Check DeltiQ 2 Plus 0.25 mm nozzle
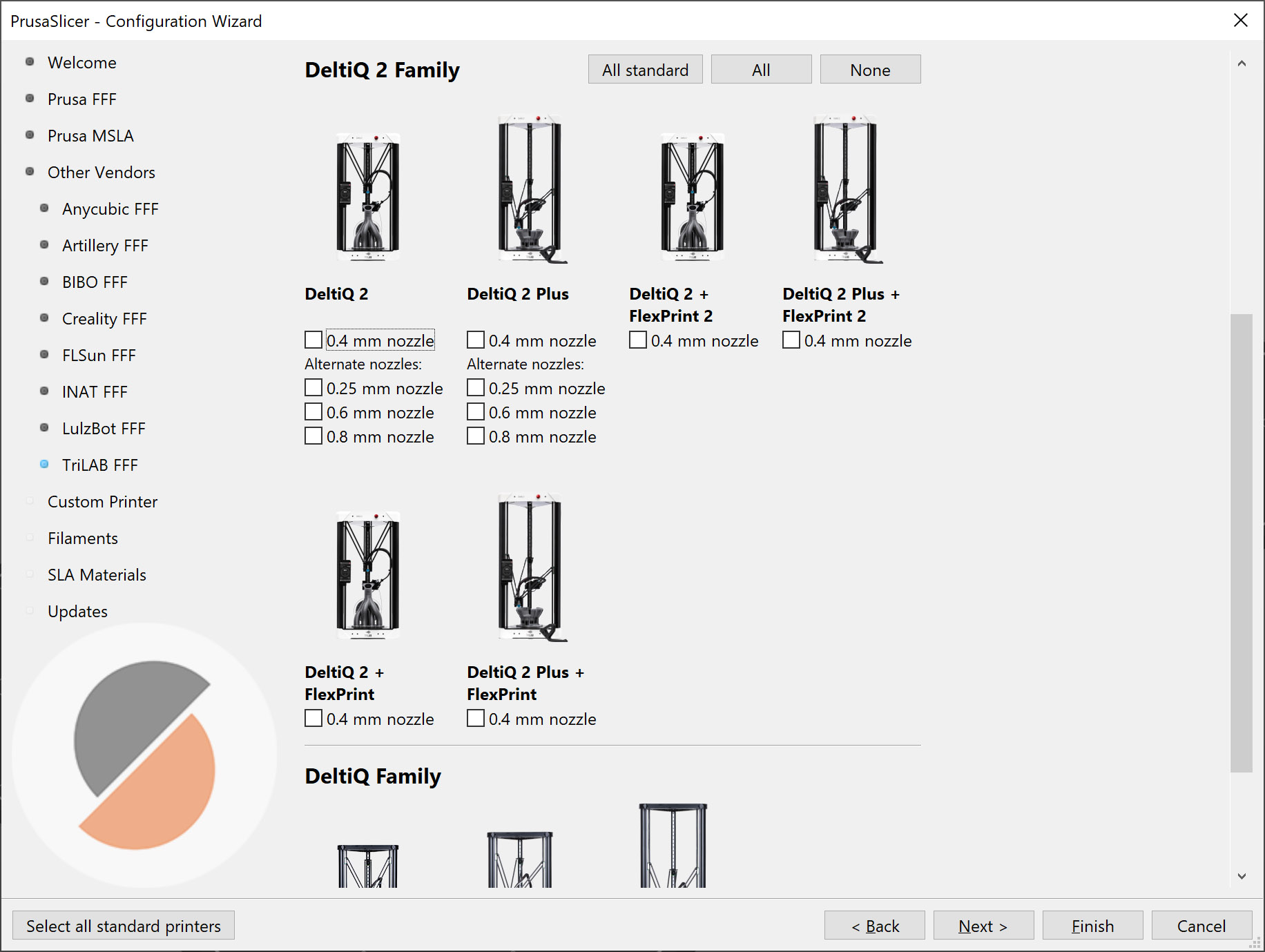Viewport: 1265px width, 952px height. pos(476,388)
